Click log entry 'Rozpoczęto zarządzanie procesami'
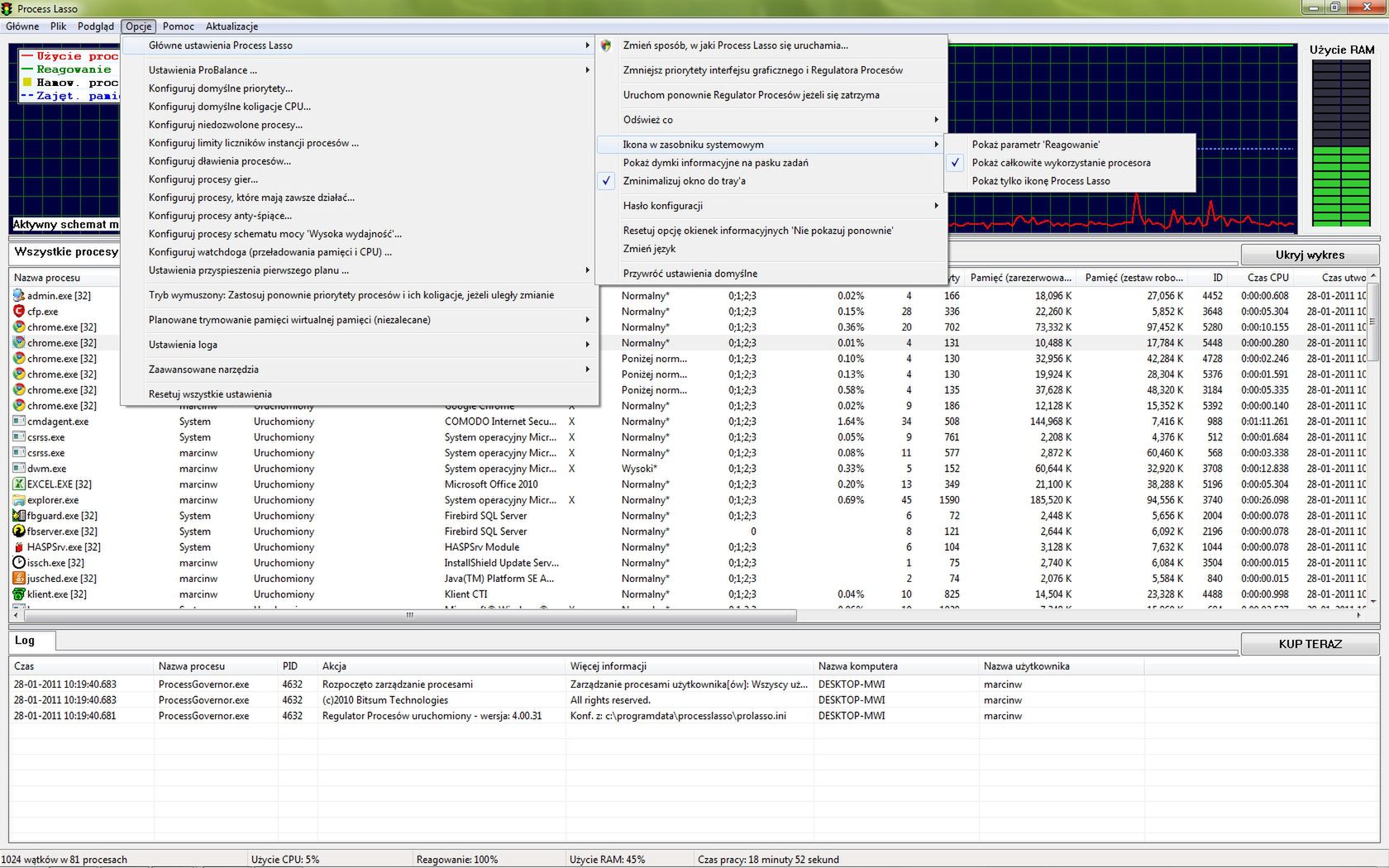This screenshot has height=868, width=1389. pyautogui.click(x=398, y=684)
